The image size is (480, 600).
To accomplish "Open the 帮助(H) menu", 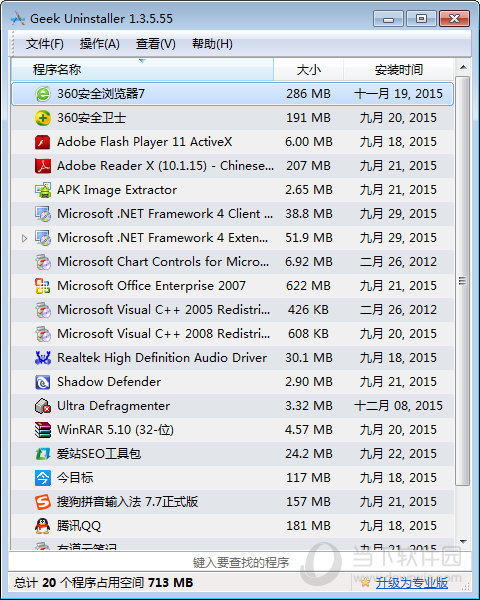I will (x=212, y=44).
